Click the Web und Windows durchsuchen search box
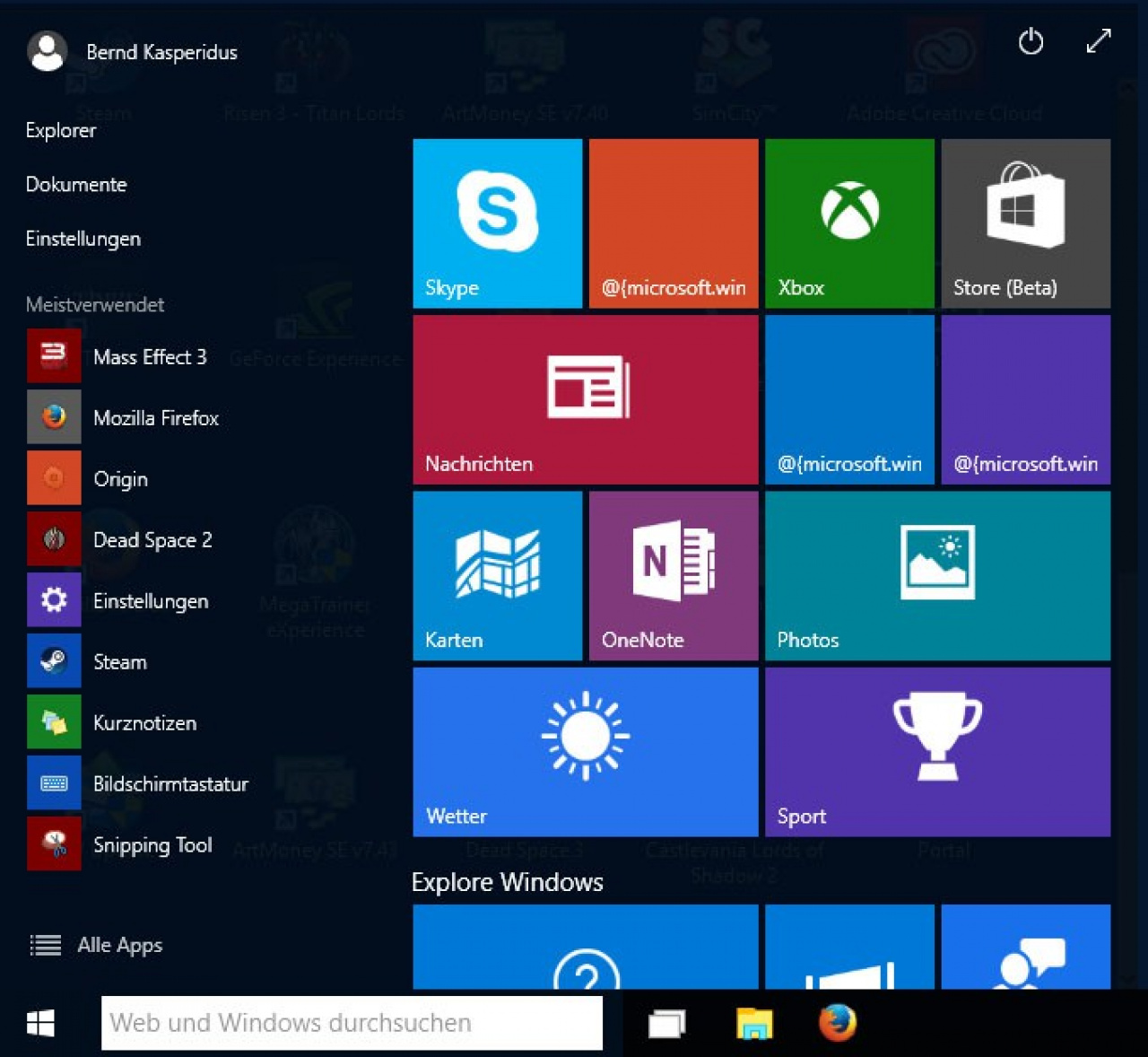This screenshot has height=1057, width=1148. [x=352, y=1023]
